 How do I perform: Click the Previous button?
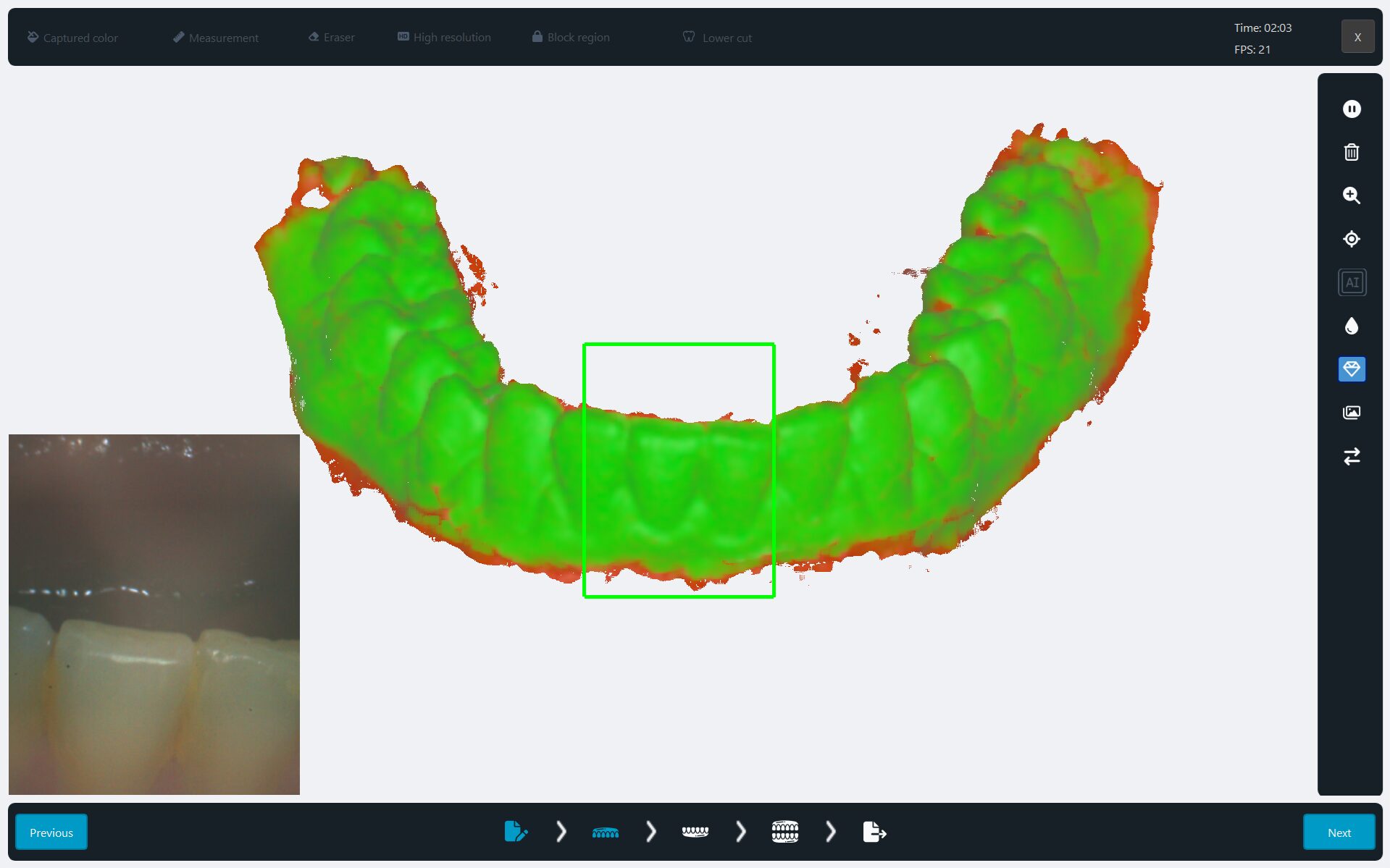click(x=51, y=832)
